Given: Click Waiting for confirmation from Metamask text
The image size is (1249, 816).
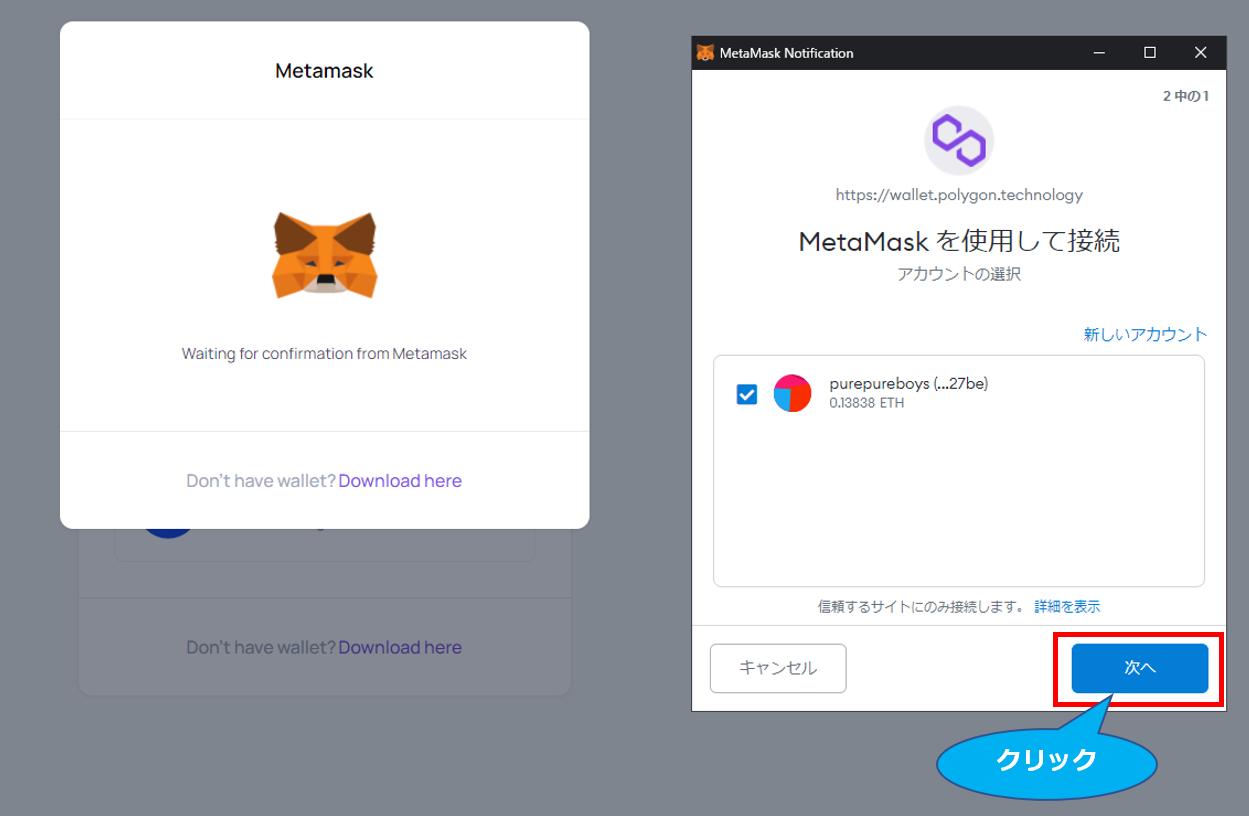Looking at the screenshot, I should [x=324, y=353].
